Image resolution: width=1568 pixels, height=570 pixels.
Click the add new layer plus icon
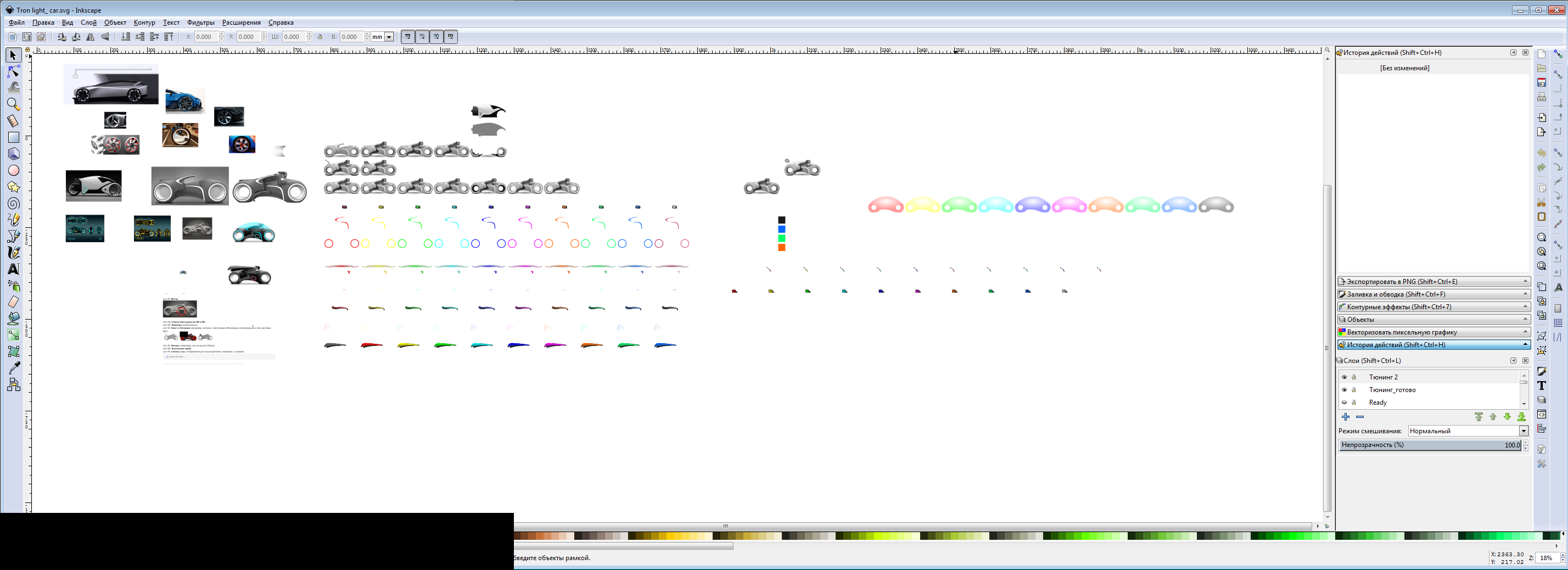pyautogui.click(x=1346, y=417)
